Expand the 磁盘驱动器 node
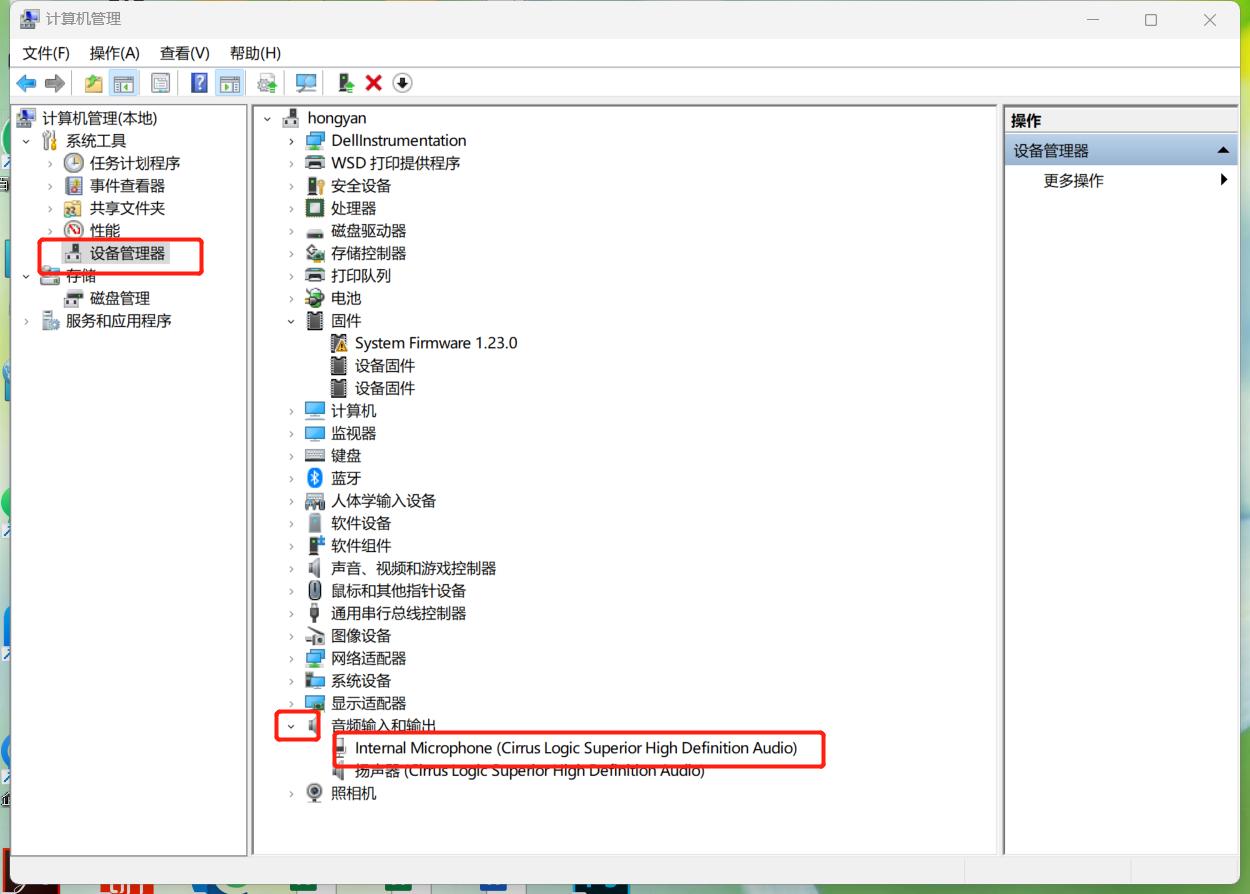1250x894 pixels. 291,231
